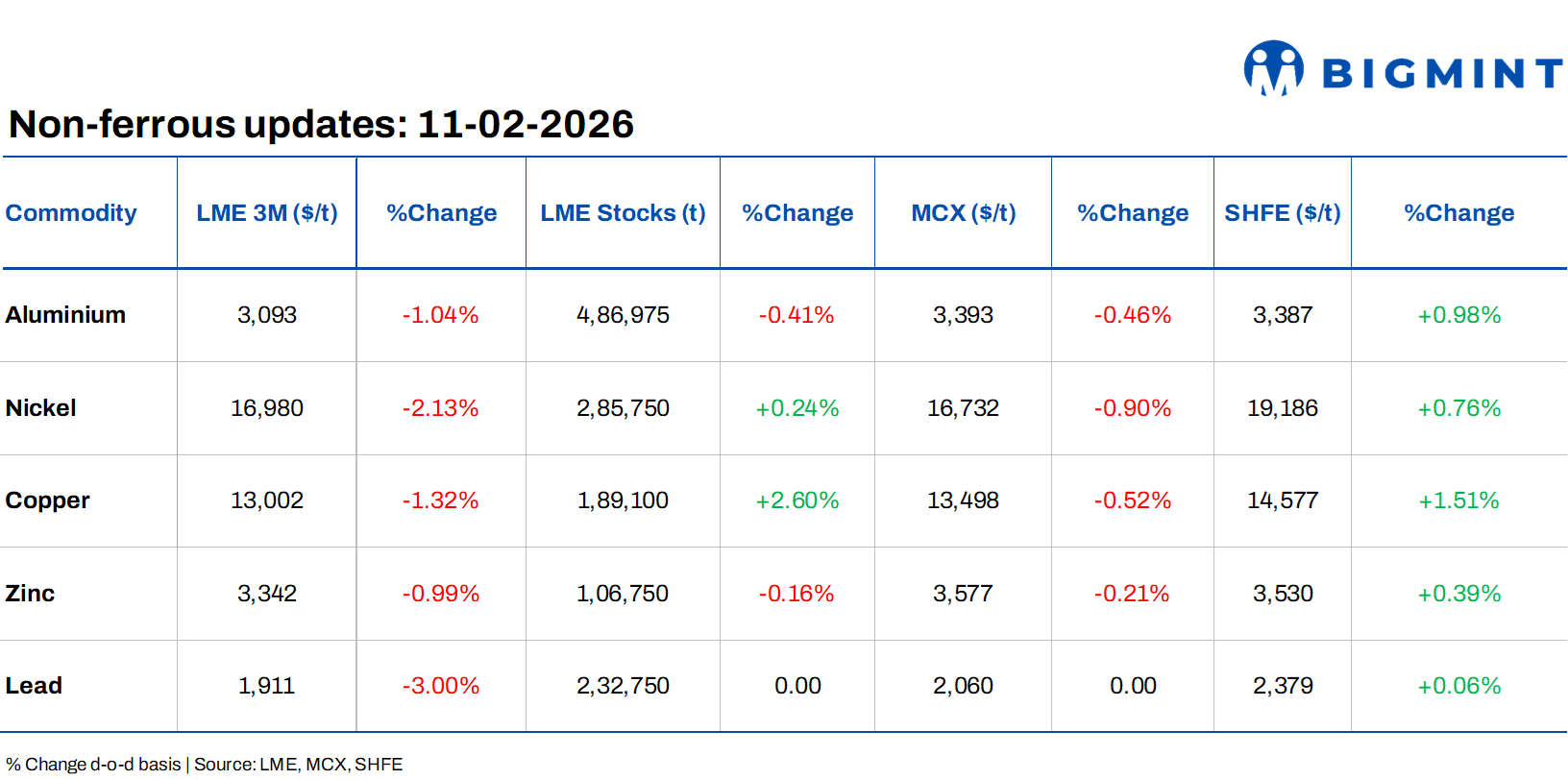Click Nickel's -2.13% LME change value

(440, 408)
